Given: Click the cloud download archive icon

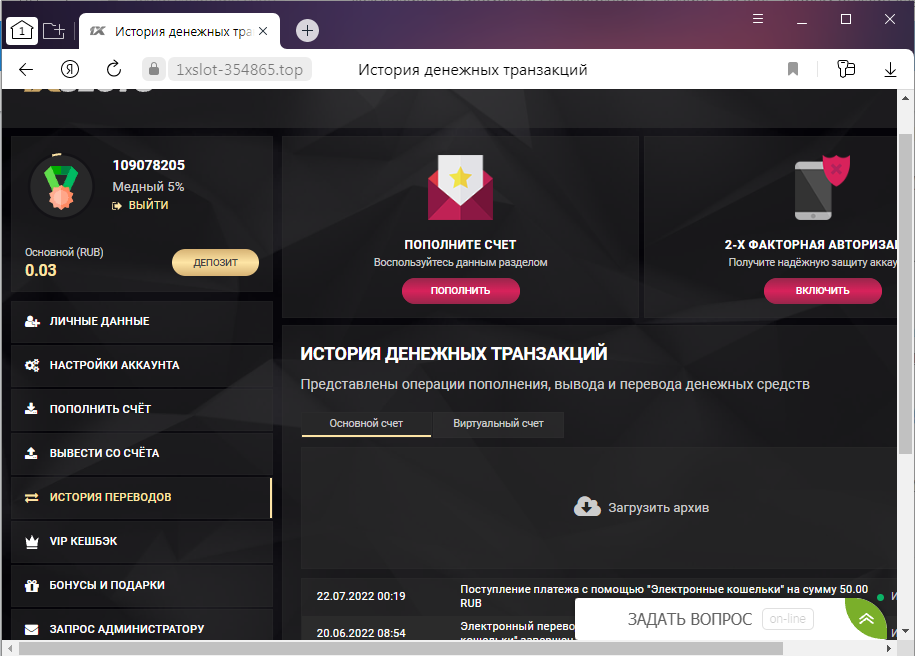Looking at the screenshot, I should (x=587, y=507).
